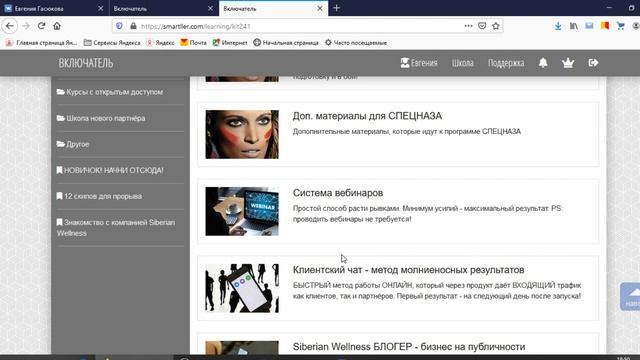Open Начальная страница bookmark
640x360 pixels.
286,42
